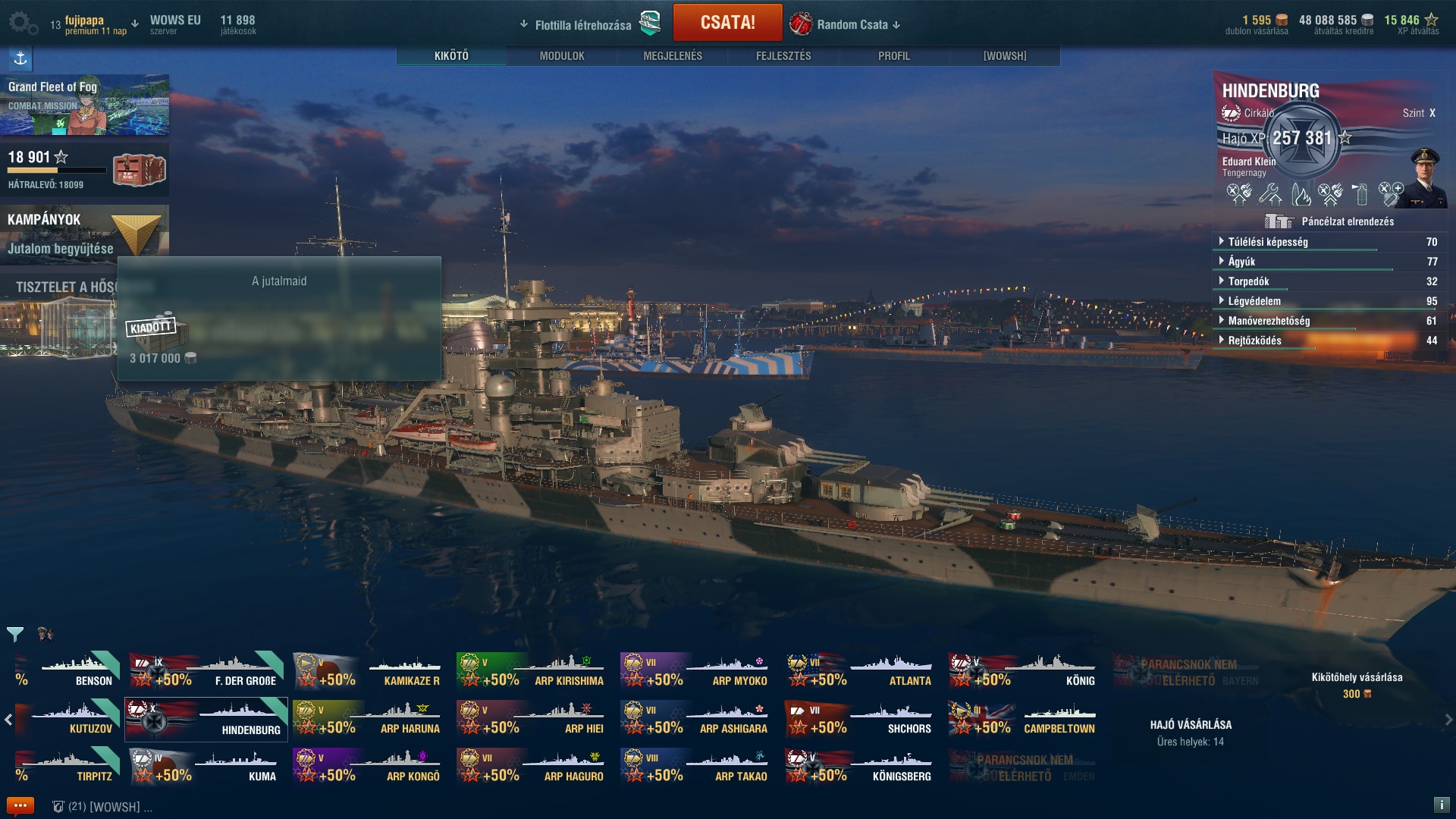Screen dimensions: 1456x819
Task: Click the anchor port icon
Action: (x=20, y=58)
